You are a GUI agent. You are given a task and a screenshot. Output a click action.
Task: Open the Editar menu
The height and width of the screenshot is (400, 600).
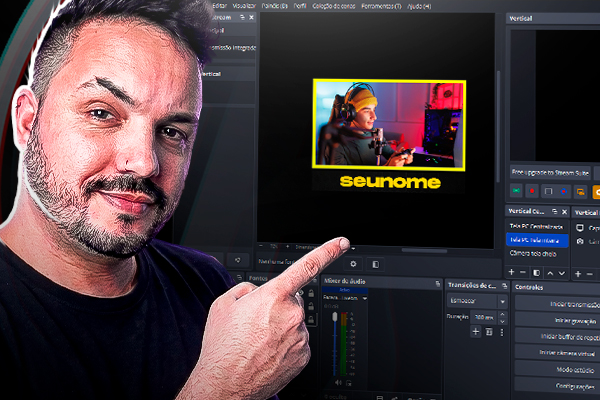219,6
